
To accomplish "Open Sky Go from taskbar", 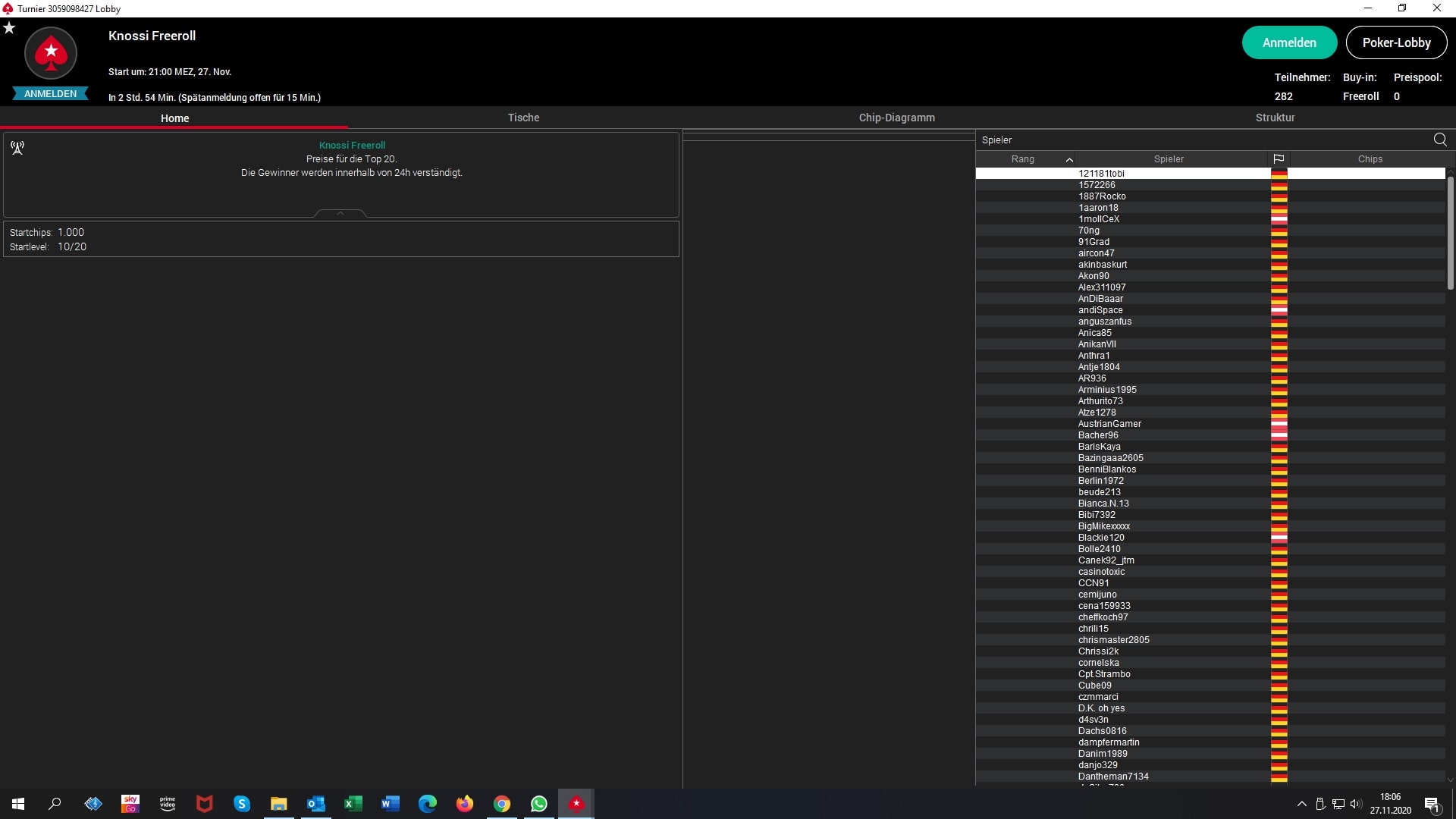I will tap(130, 804).
